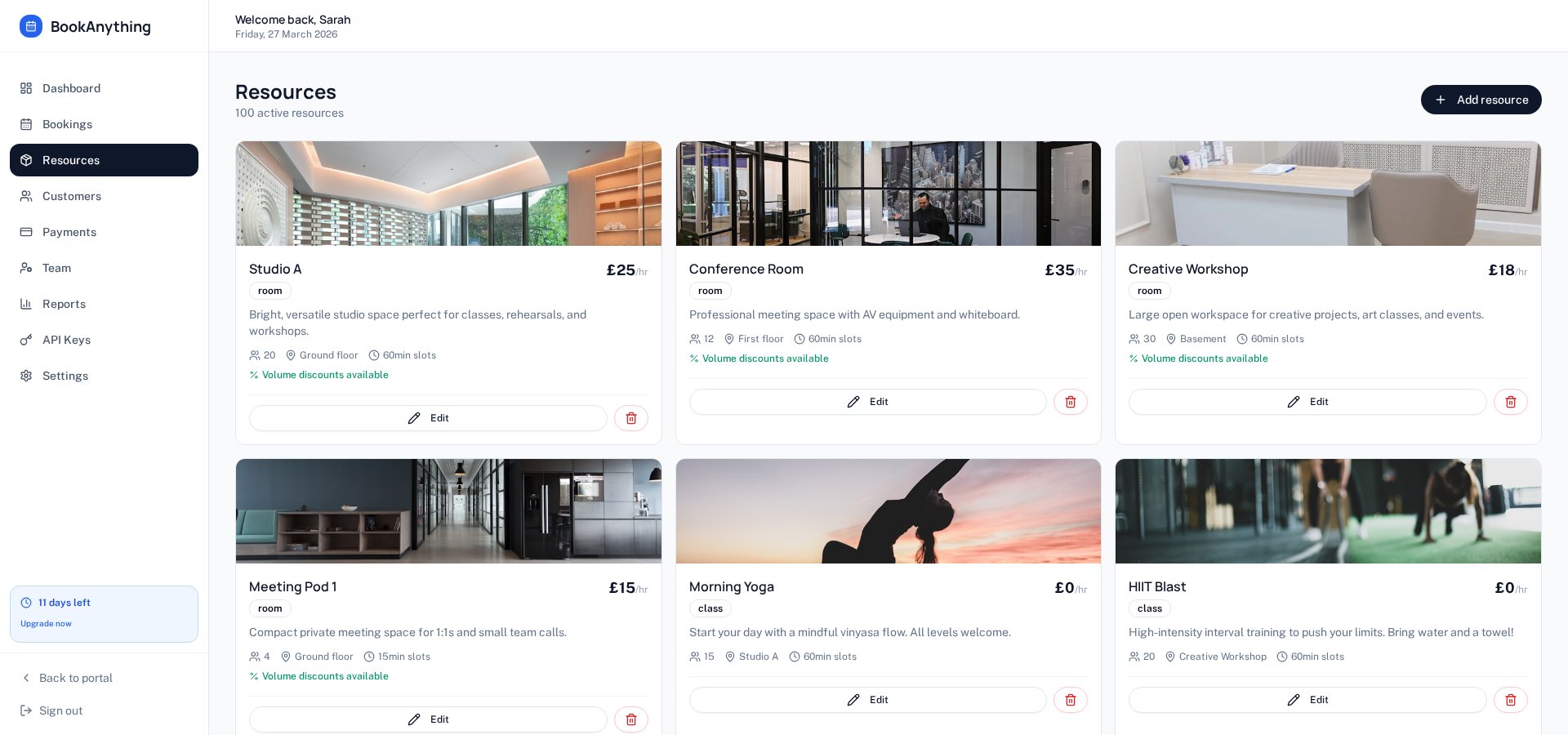
Task: Click the 'room' tag on Meeting Pod 1
Action: pyautogui.click(x=270, y=608)
